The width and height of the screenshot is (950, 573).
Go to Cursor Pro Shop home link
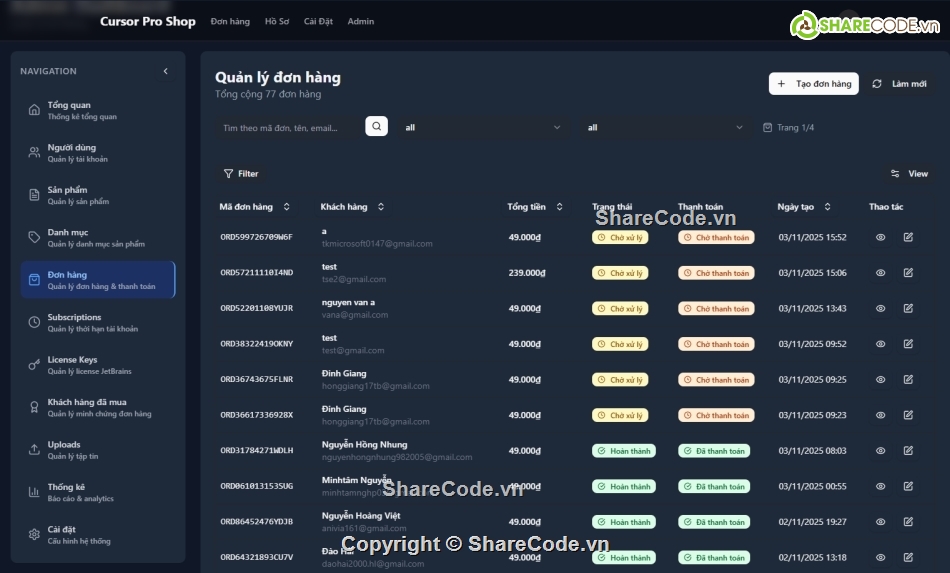click(x=148, y=21)
